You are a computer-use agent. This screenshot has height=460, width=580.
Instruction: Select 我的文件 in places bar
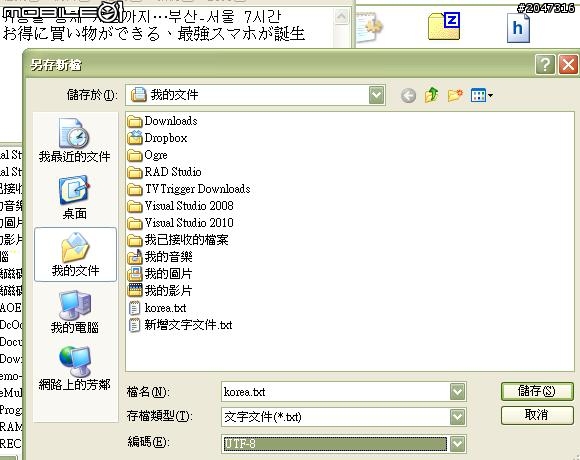(75, 255)
